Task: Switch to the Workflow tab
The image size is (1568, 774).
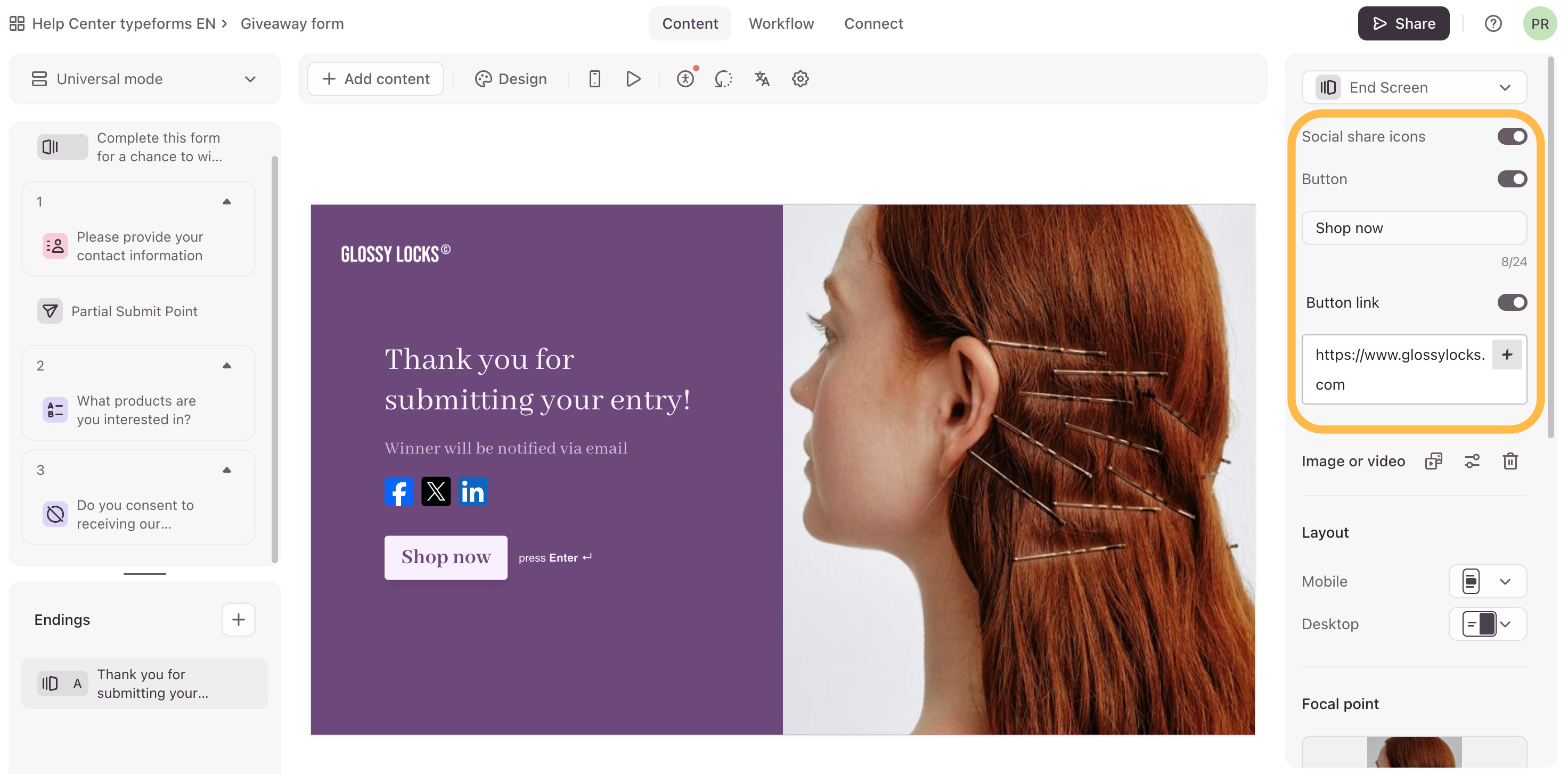Action: pos(781,24)
